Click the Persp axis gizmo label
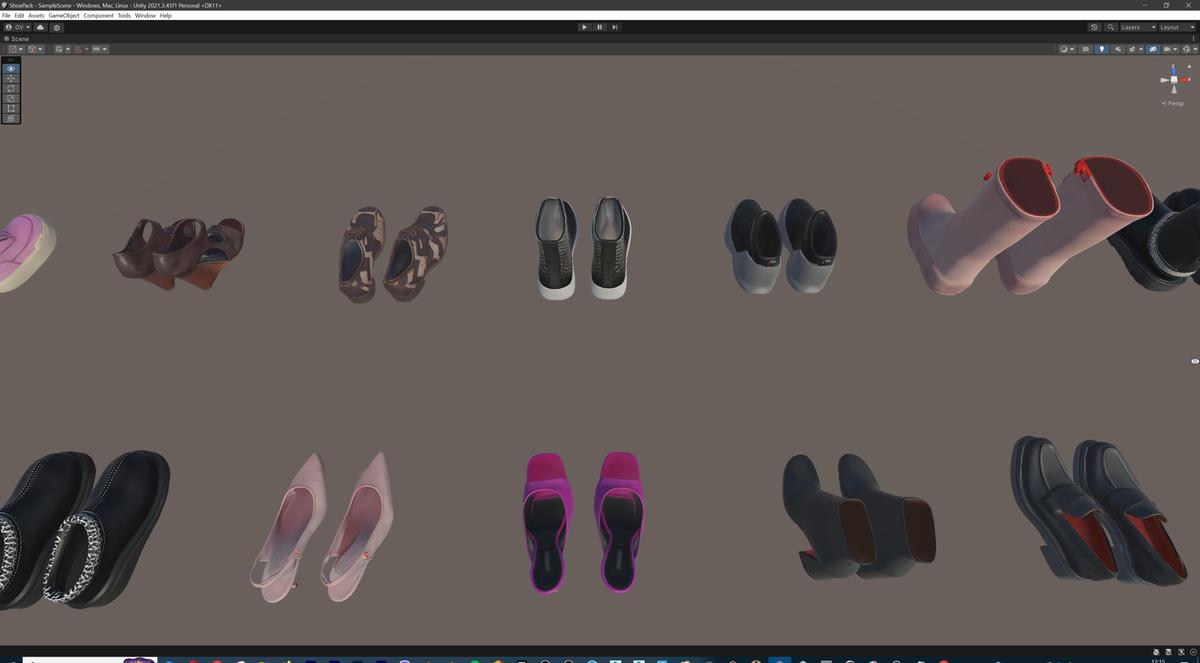 point(1172,103)
